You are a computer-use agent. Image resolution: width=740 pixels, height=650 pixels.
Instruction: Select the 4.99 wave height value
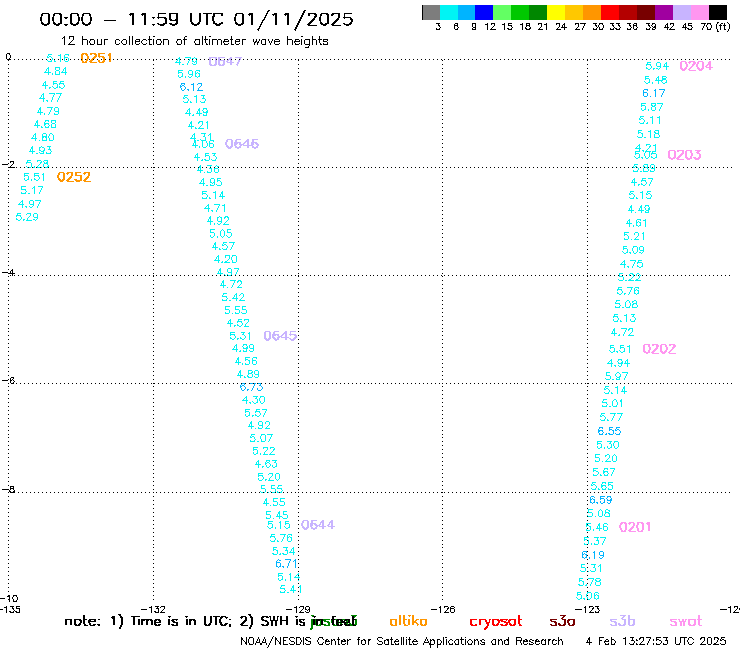click(243, 348)
